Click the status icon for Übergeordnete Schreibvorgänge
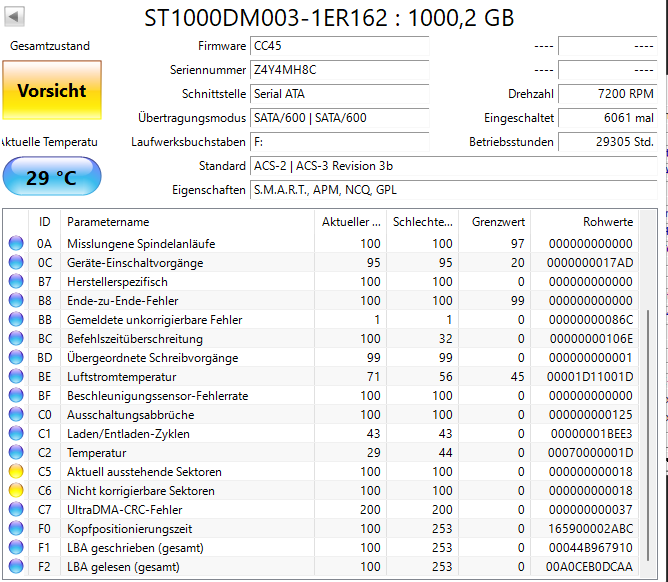The image size is (668, 582). 16,357
